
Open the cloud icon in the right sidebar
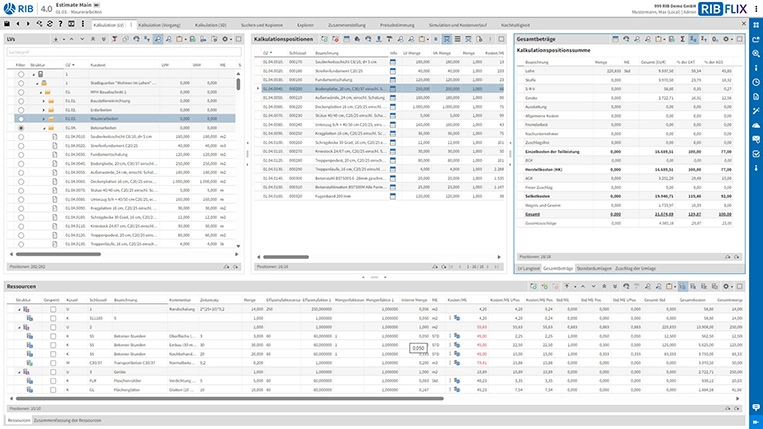[x=756, y=125]
